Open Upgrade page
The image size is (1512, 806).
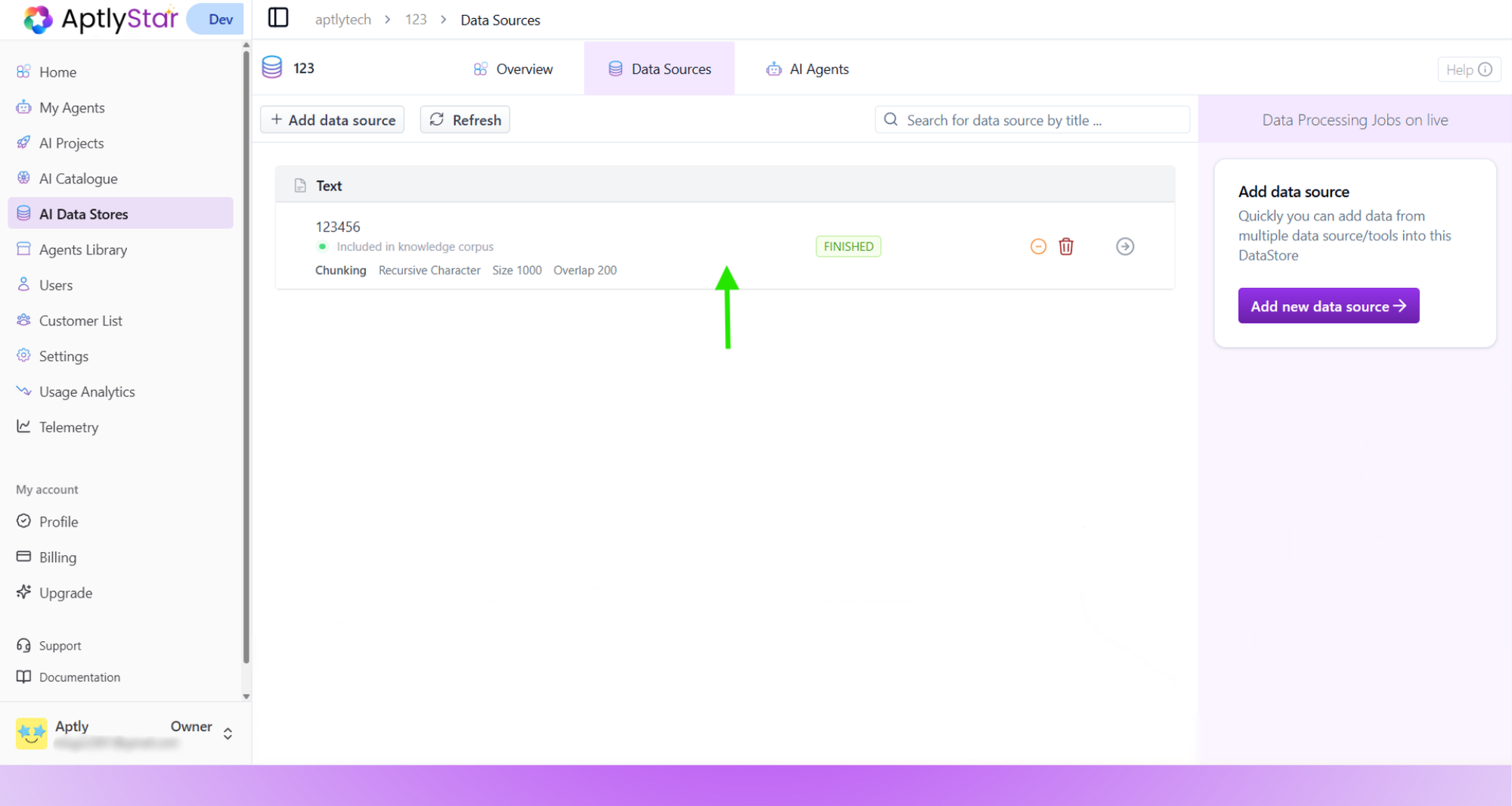(x=121, y=593)
